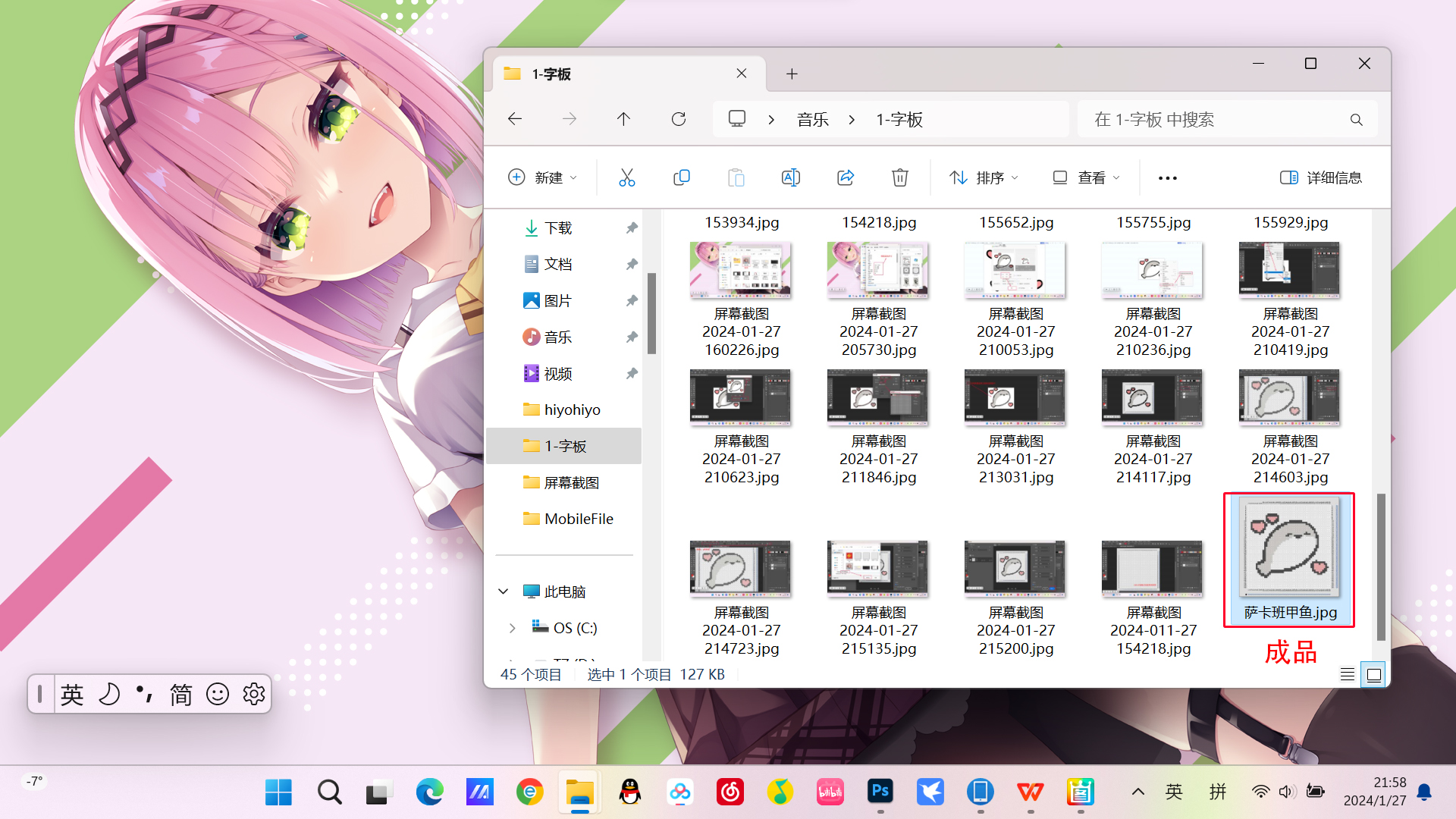Select the 1-字板 tab
The image size is (1456, 819).
click(629, 74)
